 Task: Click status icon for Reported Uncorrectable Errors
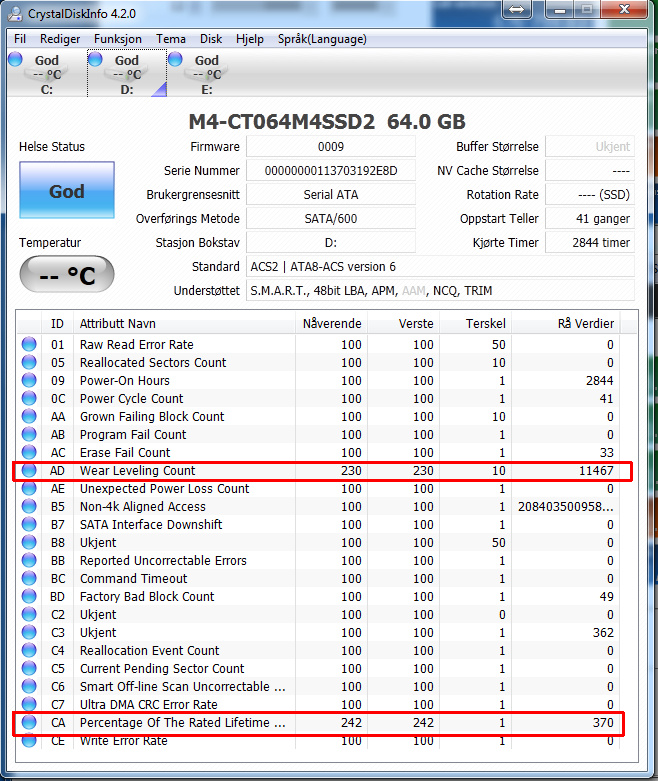click(x=29, y=560)
